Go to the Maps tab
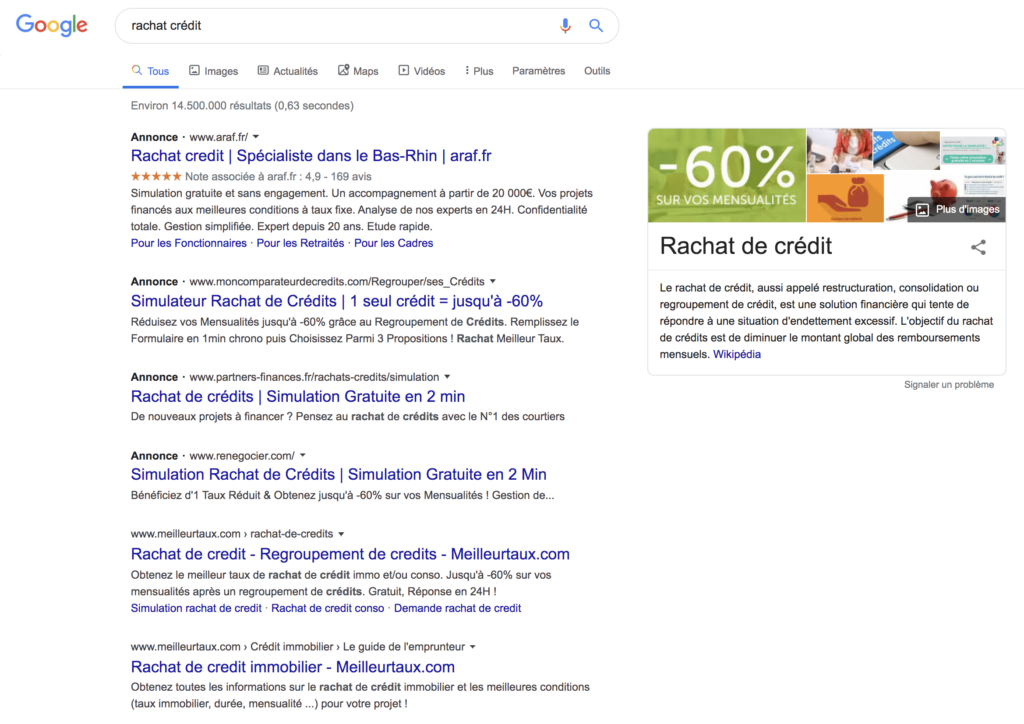1024x724 pixels. coord(358,71)
